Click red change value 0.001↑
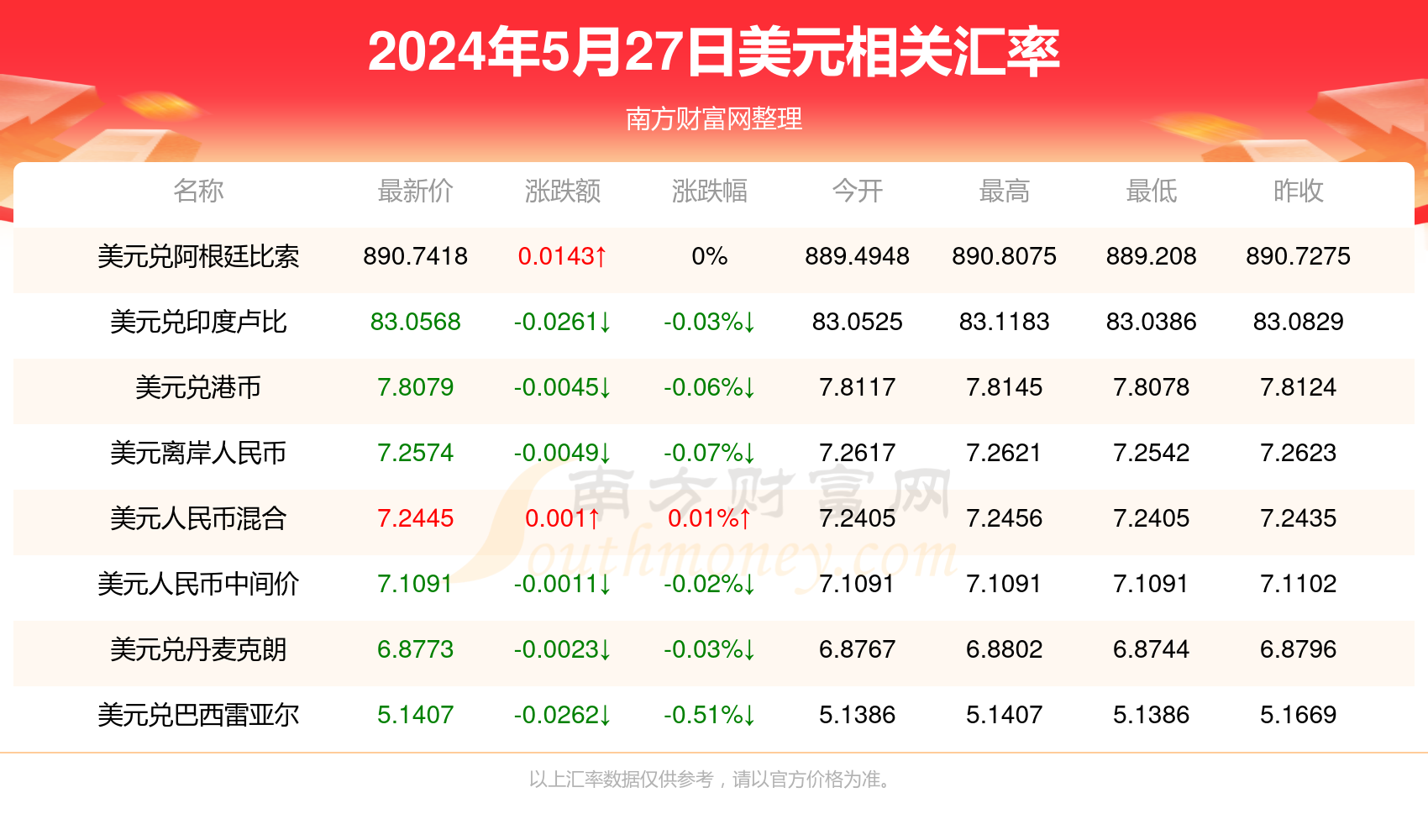This screenshot has height=840, width=1428. pyautogui.click(x=563, y=518)
